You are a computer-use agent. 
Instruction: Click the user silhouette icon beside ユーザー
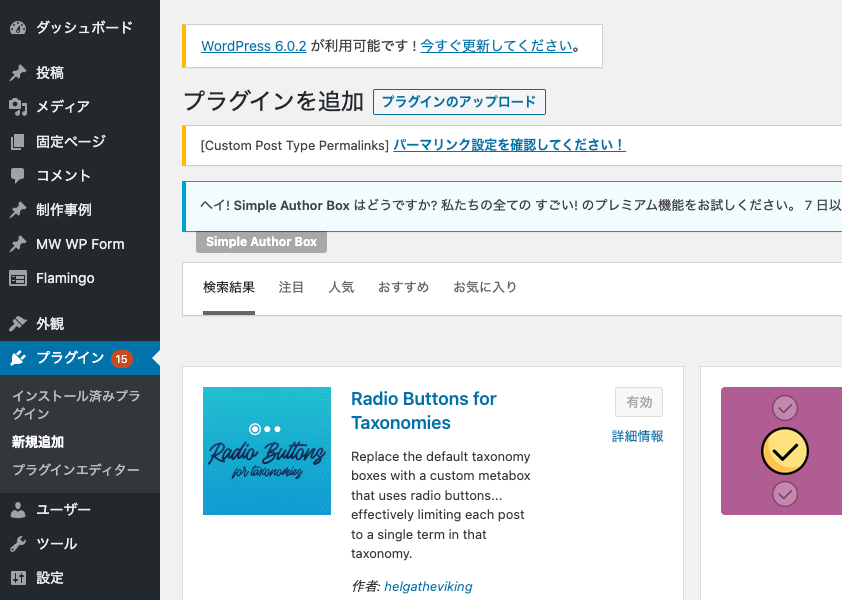(18, 510)
